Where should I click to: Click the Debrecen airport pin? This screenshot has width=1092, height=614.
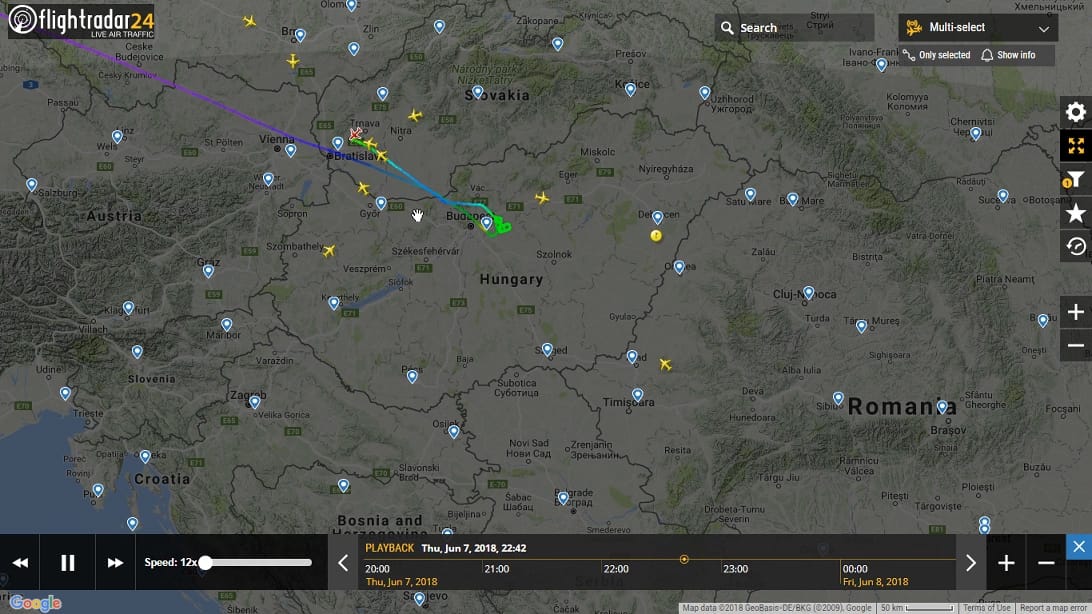(657, 218)
